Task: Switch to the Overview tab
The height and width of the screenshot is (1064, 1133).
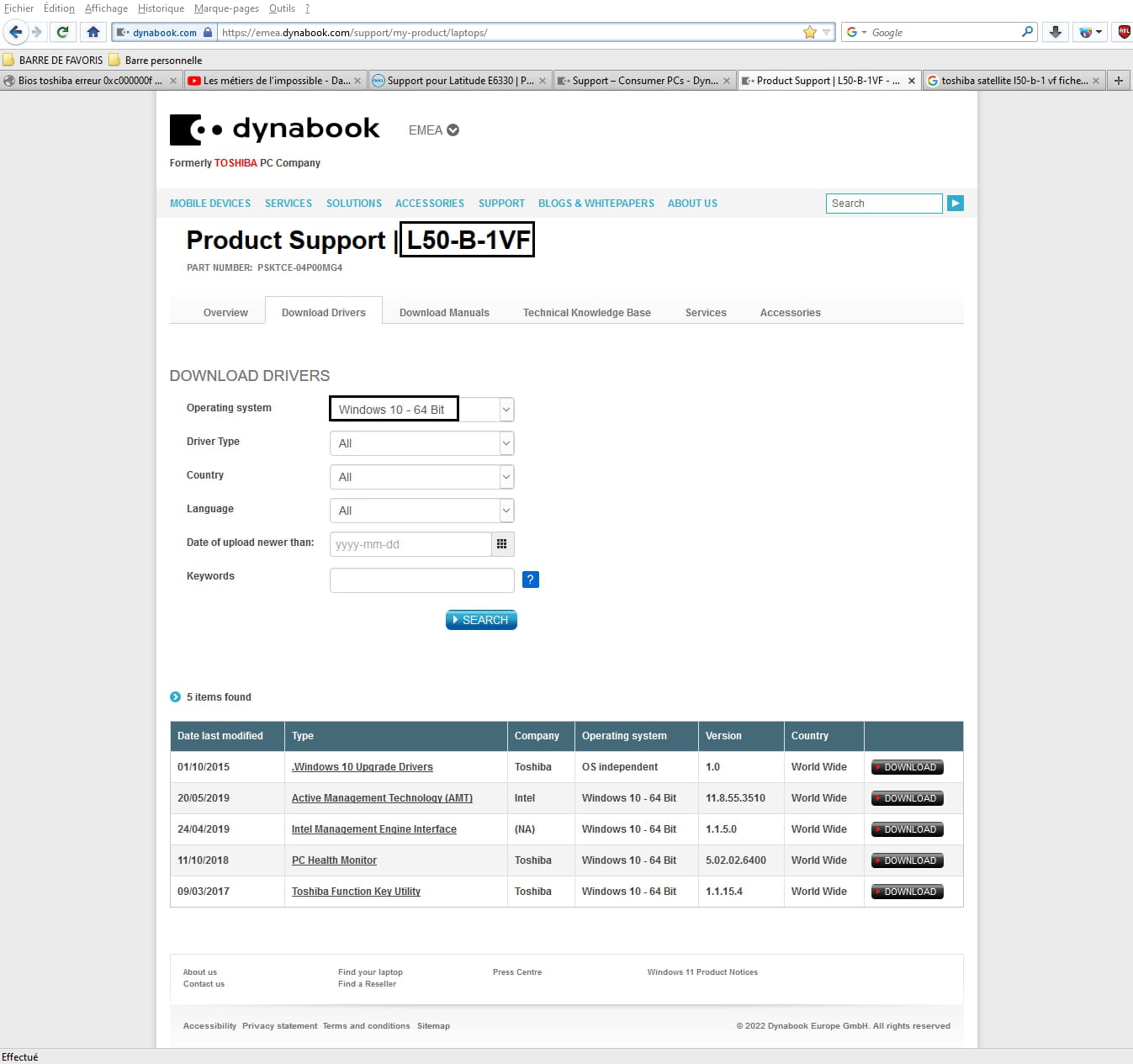Action: tap(225, 312)
